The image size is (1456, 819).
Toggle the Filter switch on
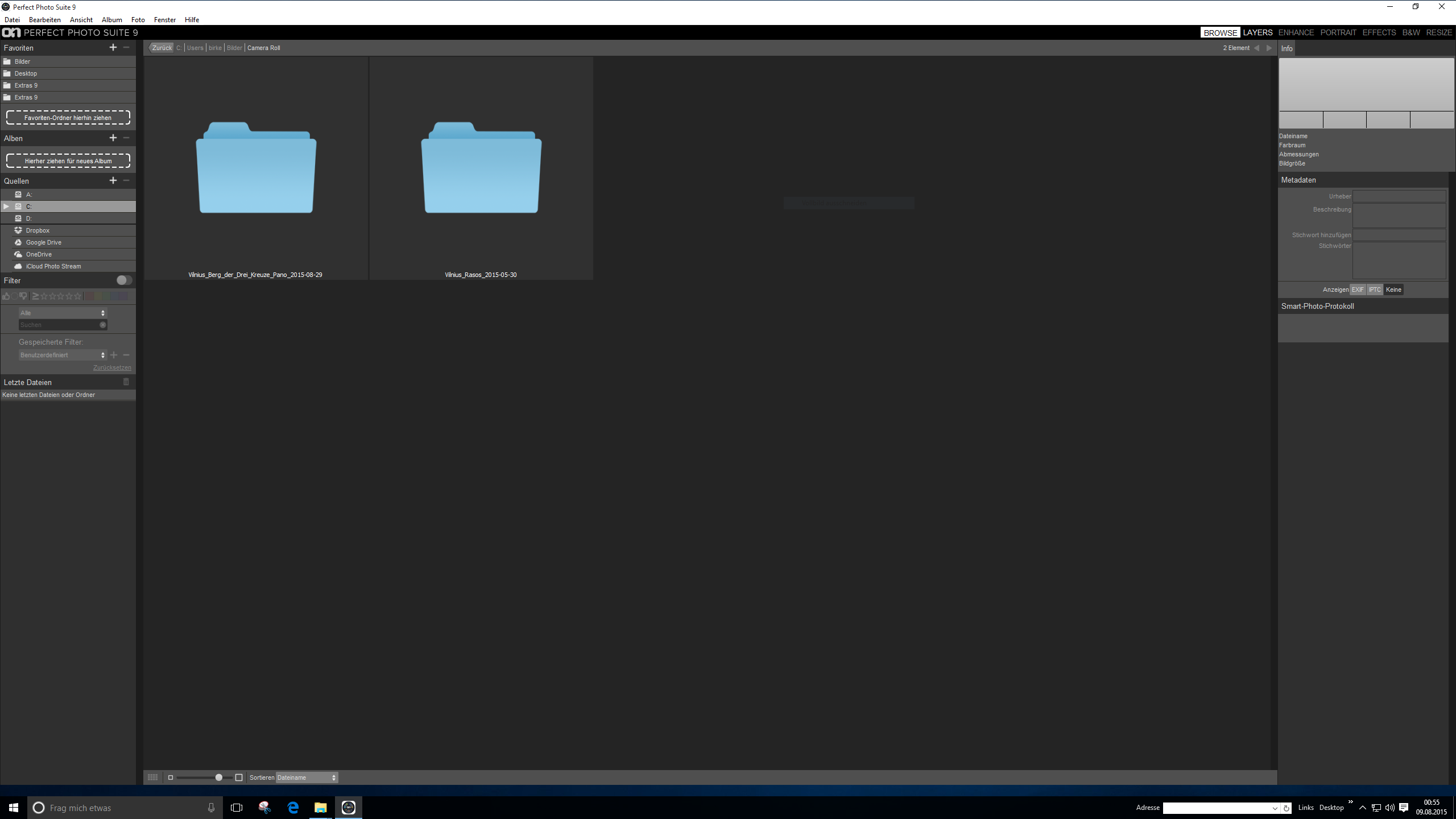124,280
